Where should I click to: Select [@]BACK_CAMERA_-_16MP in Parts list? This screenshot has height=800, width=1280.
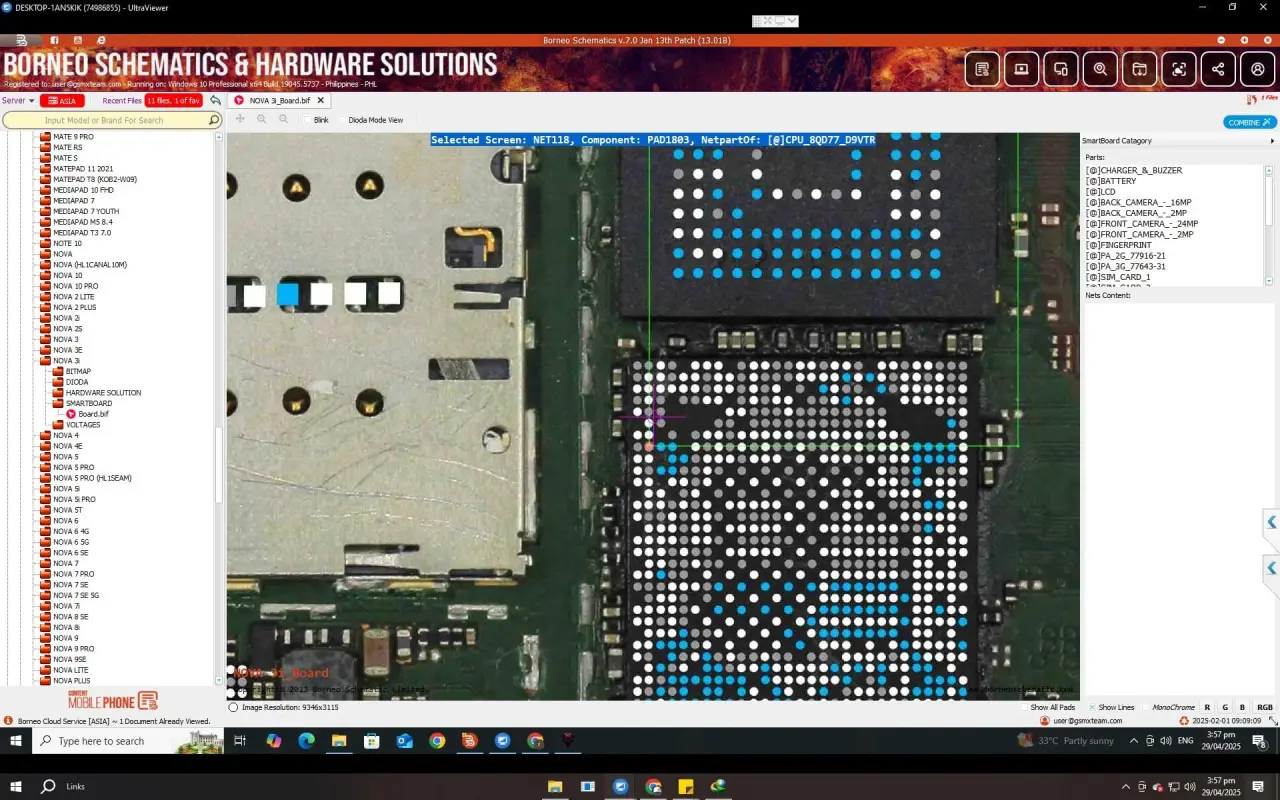point(1138,202)
